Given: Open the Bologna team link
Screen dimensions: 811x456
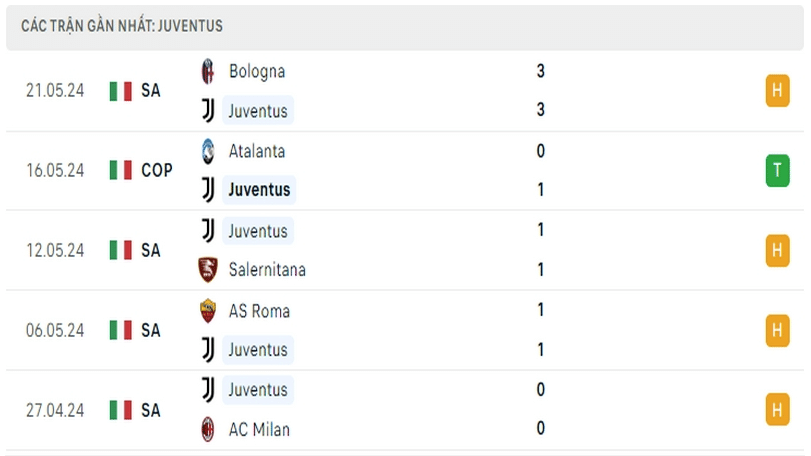Looking at the screenshot, I should pyautogui.click(x=257, y=71).
